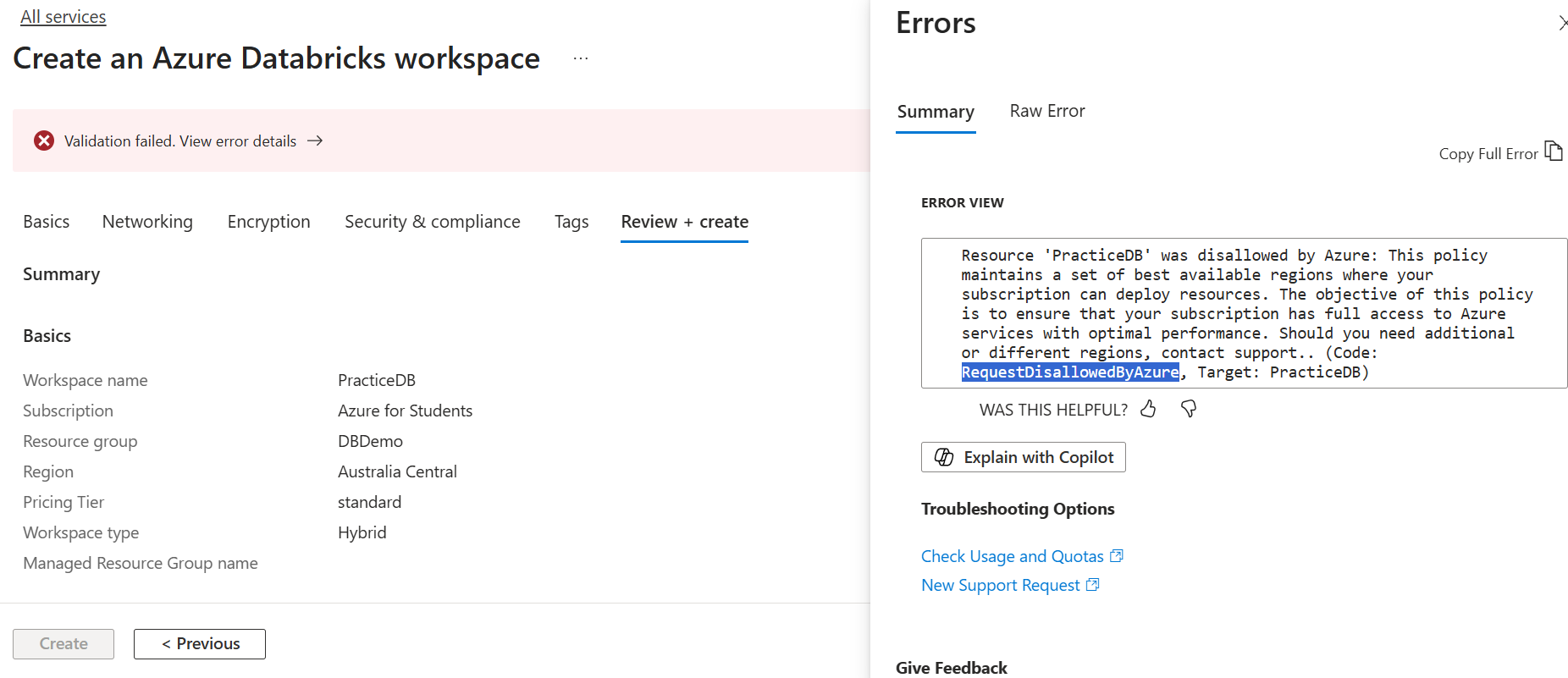Switch to the Basics tab
The image size is (1568, 678).
click(x=47, y=222)
